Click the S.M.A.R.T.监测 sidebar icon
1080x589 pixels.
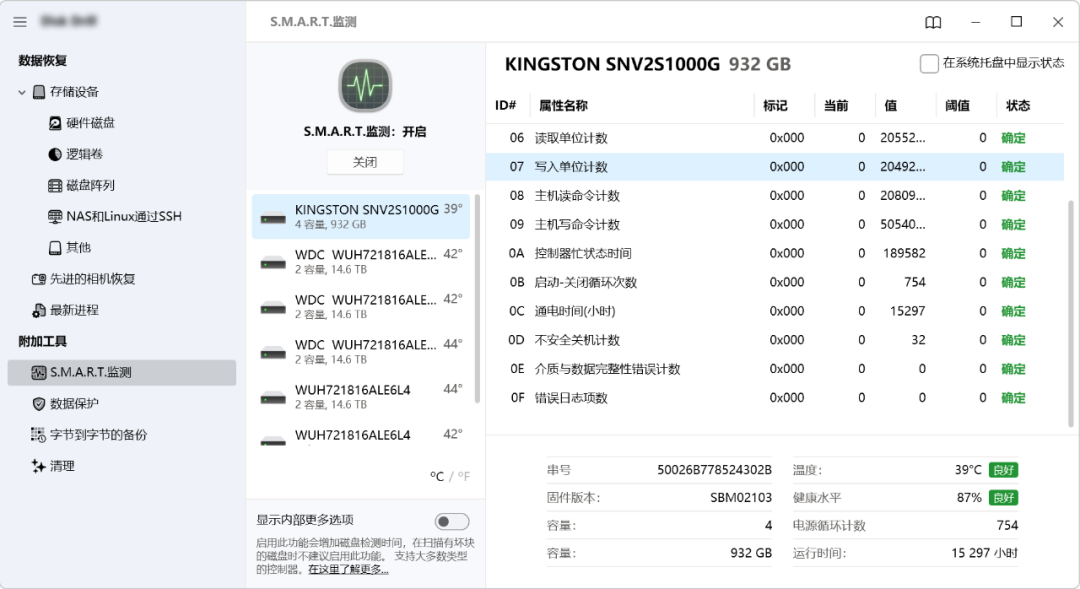(39, 373)
